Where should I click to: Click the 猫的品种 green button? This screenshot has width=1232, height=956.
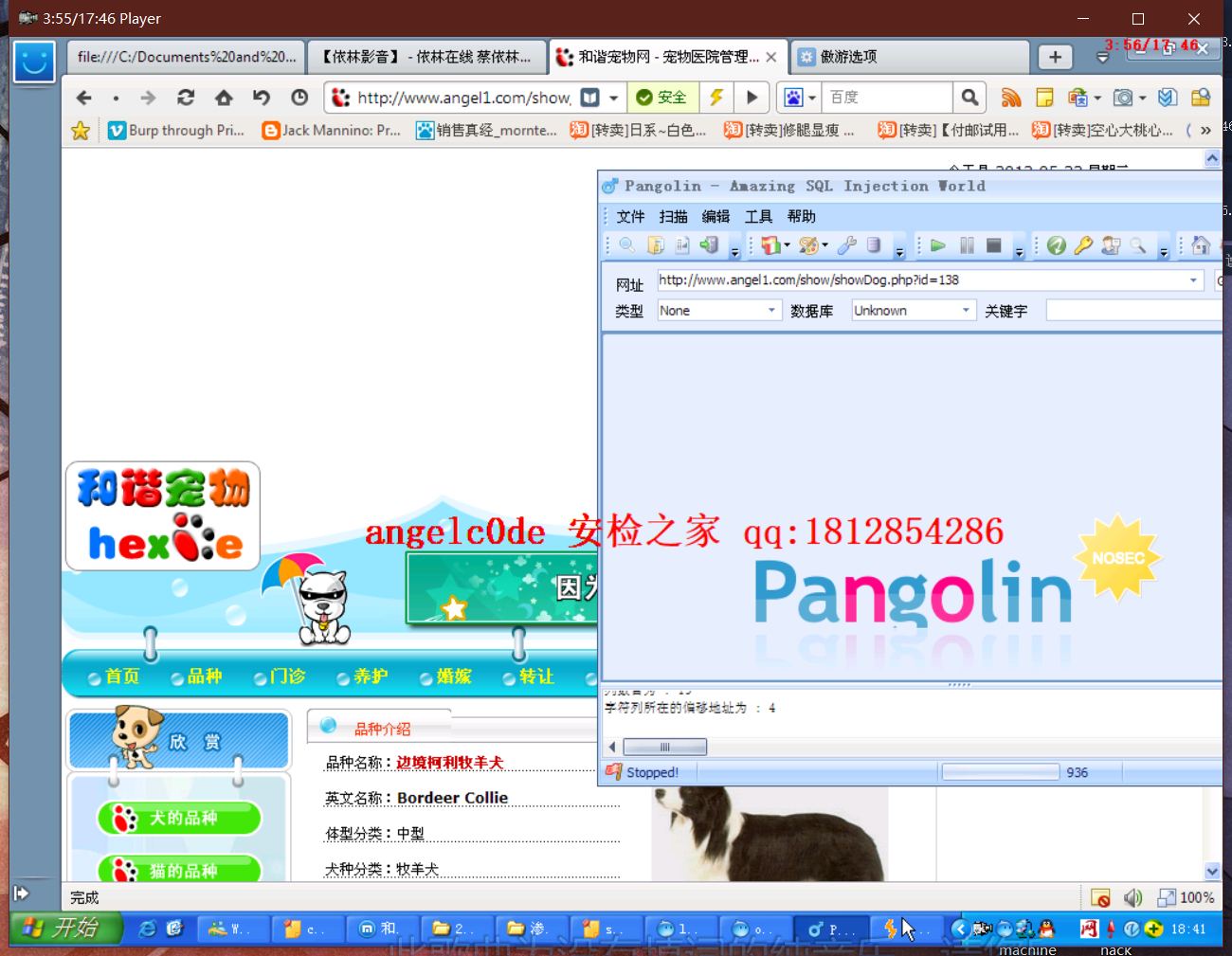[179, 869]
